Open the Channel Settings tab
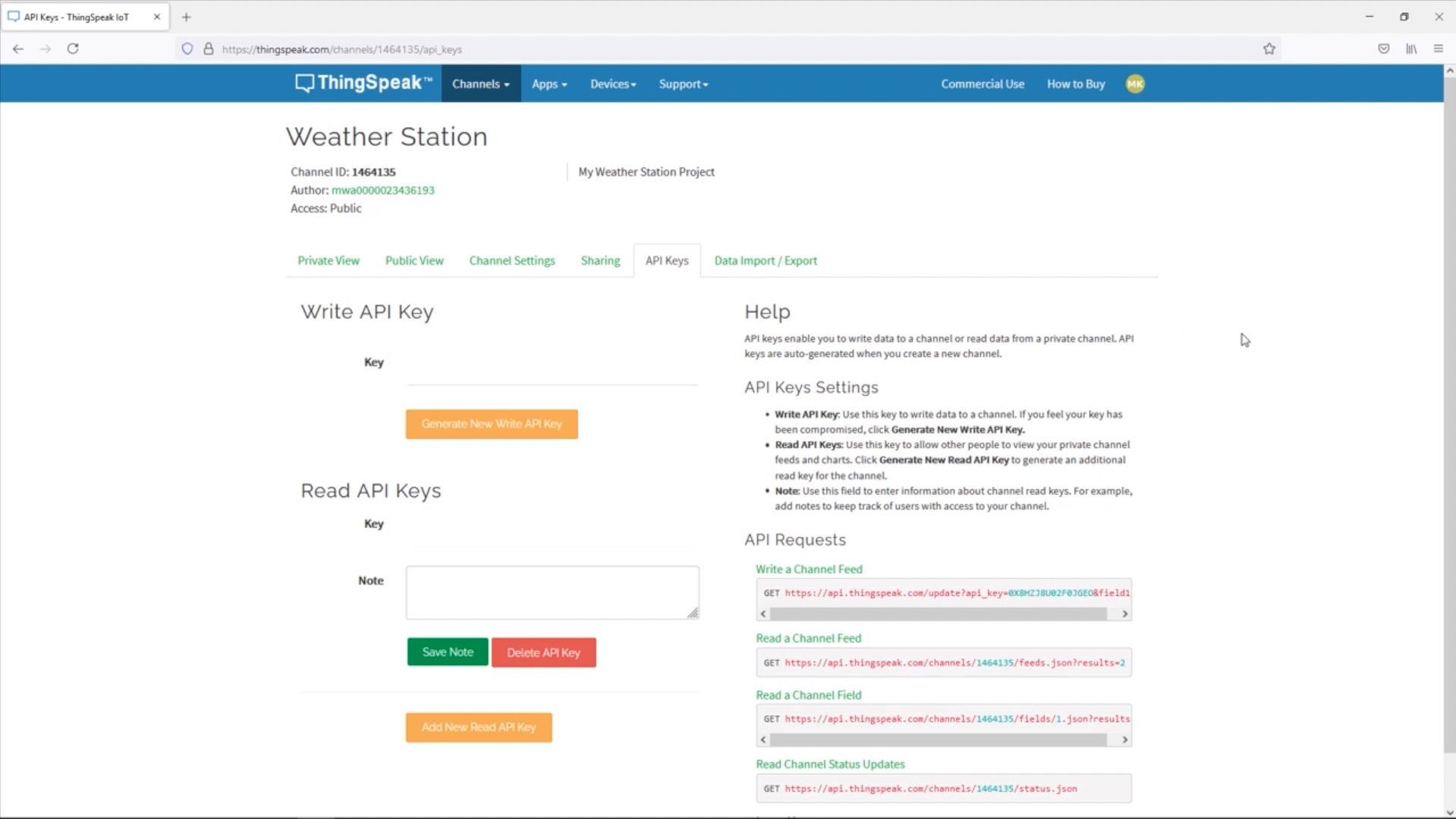 click(x=511, y=261)
